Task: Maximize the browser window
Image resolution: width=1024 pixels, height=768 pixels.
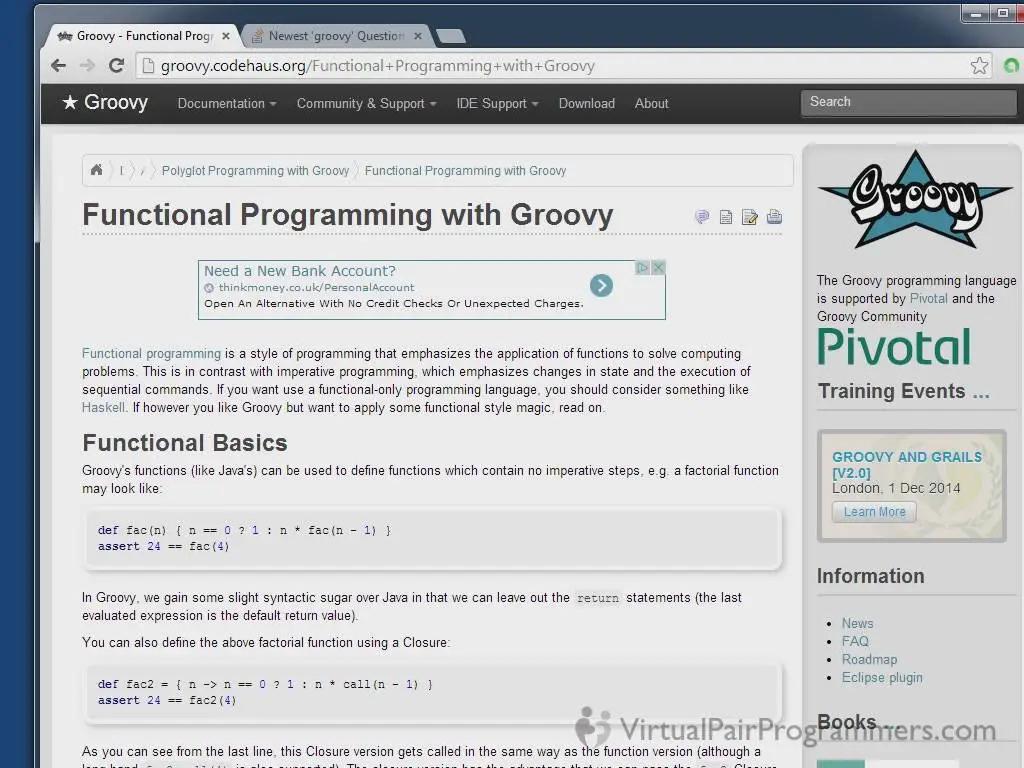Action: pos(1003,13)
